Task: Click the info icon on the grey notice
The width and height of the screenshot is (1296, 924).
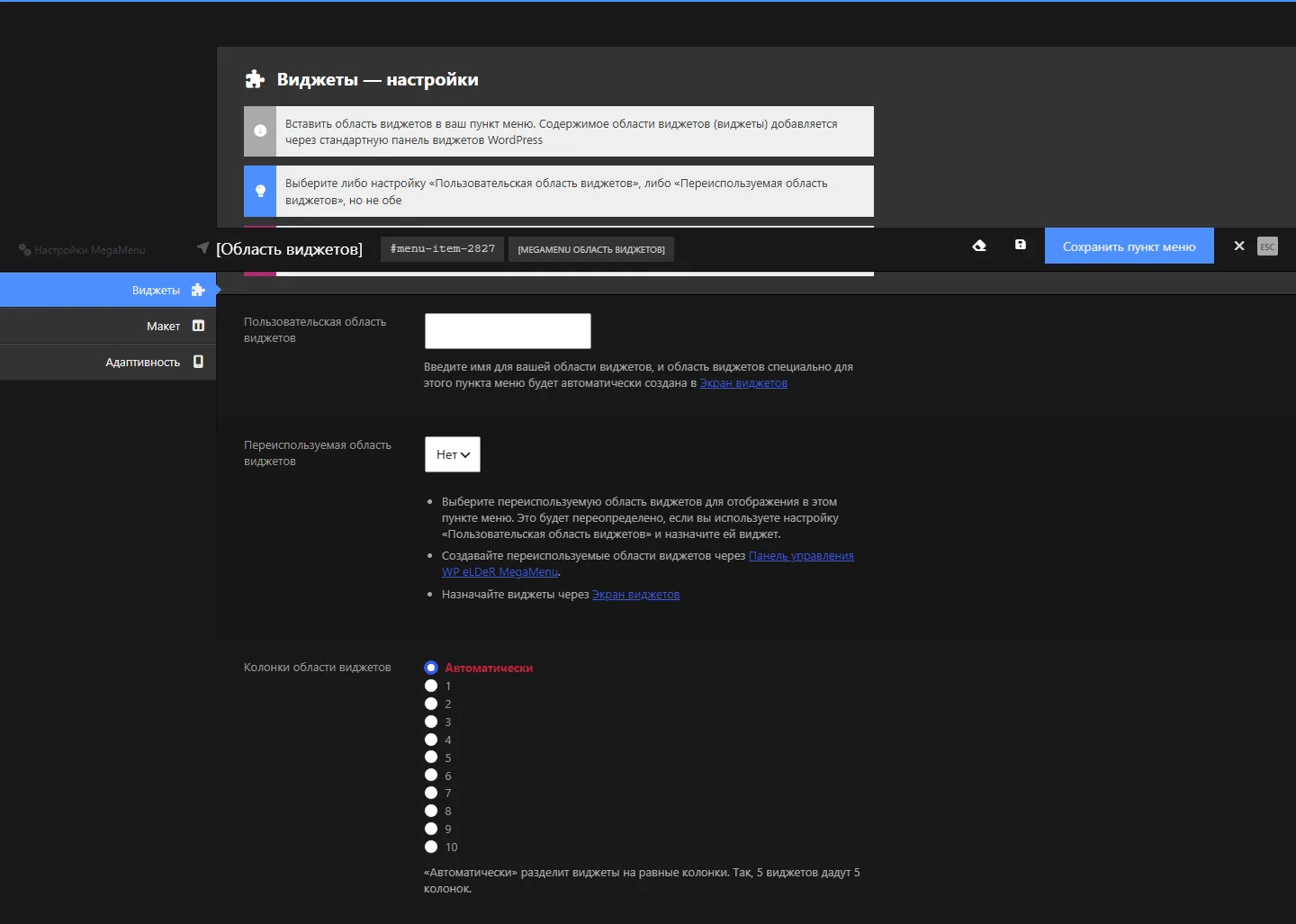Action: point(260,130)
